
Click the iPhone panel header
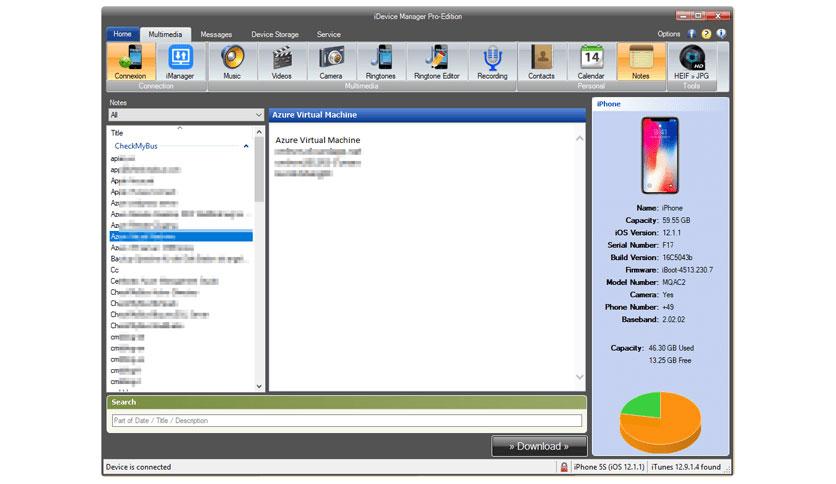click(660, 104)
